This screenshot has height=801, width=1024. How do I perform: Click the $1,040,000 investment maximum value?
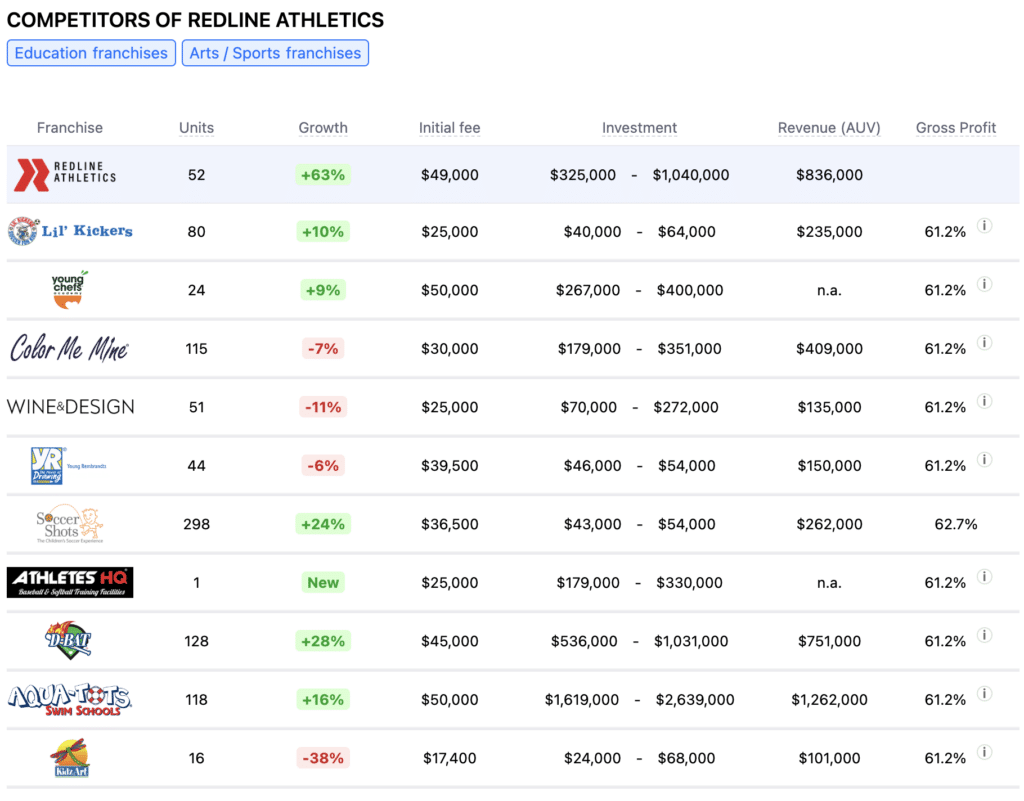click(691, 175)
